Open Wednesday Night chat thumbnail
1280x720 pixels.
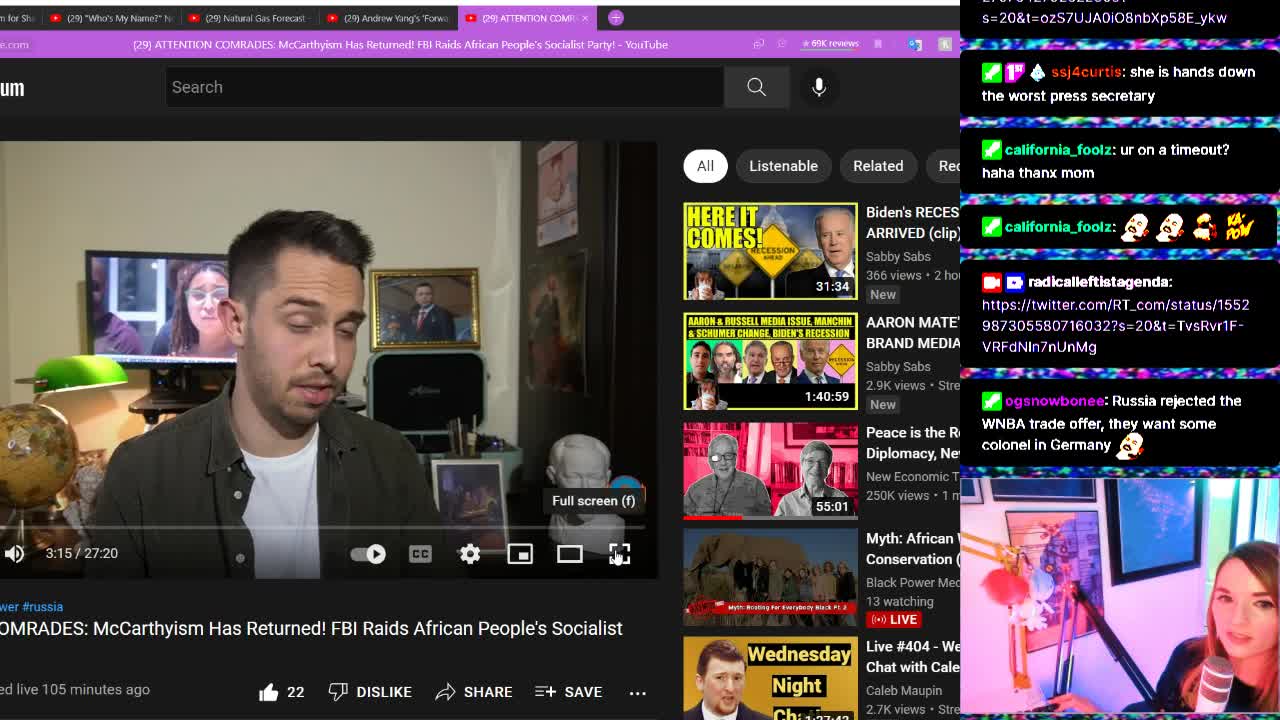(x=770, y=678)
